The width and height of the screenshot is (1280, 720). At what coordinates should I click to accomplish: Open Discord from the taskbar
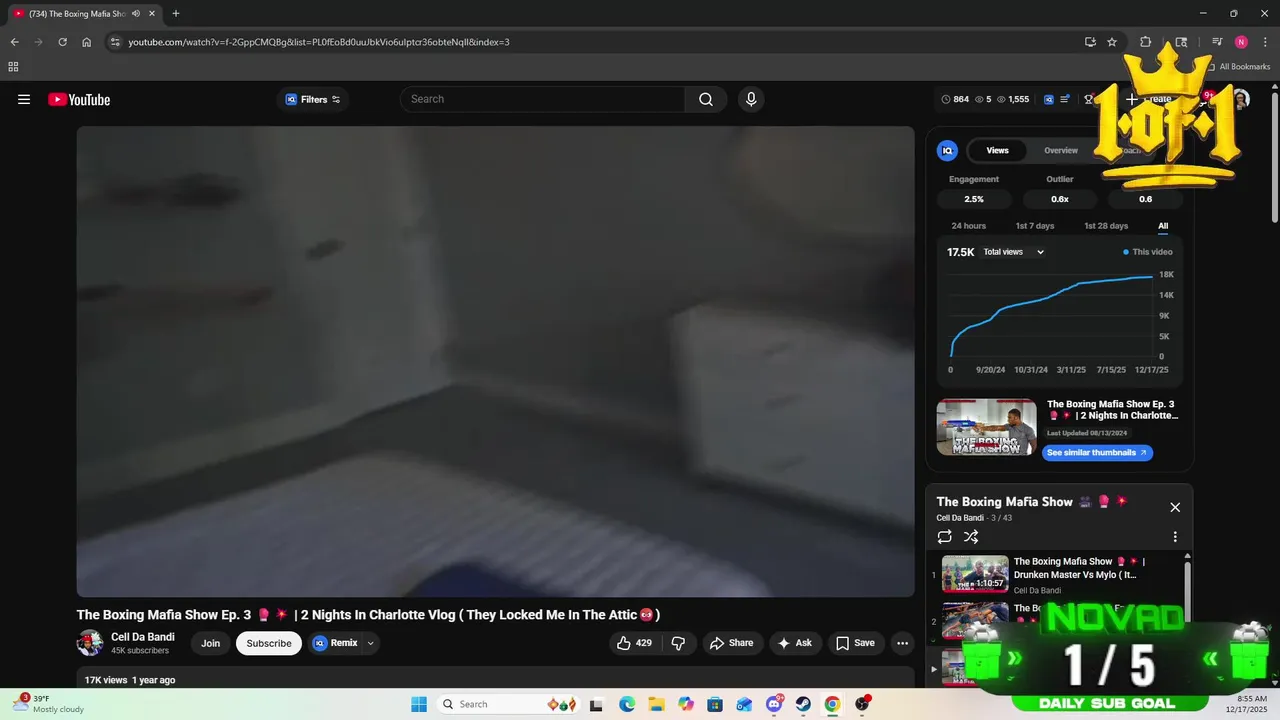point(774,704)
